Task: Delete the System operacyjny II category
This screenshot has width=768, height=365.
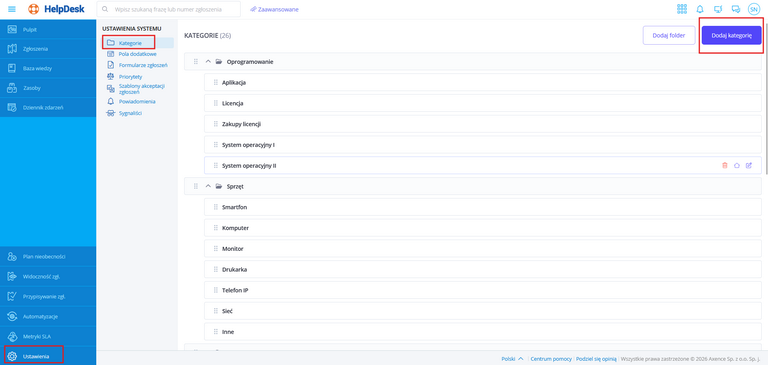Action: tap(725, 166)
